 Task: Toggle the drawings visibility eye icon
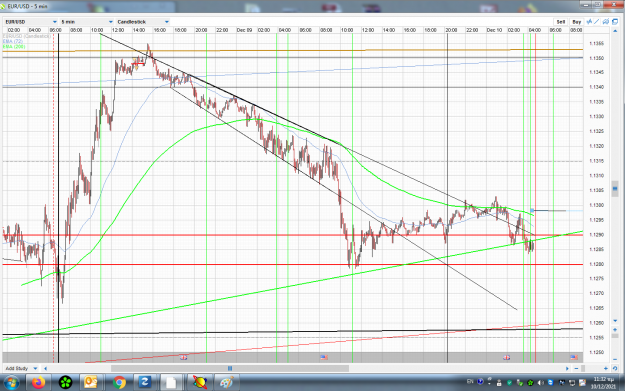(606, 22)
